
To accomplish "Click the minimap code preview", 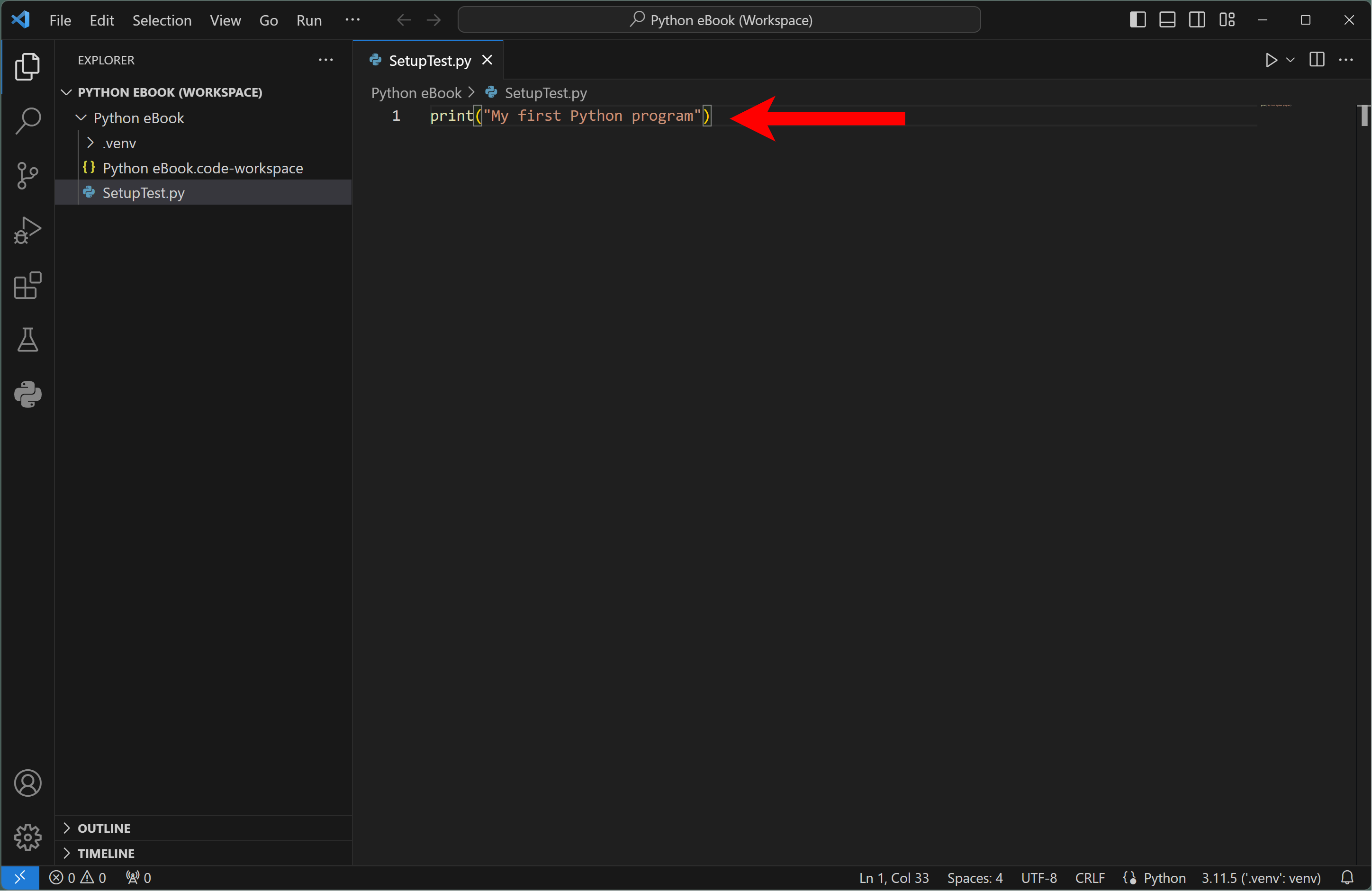I will pos(1276,106).
